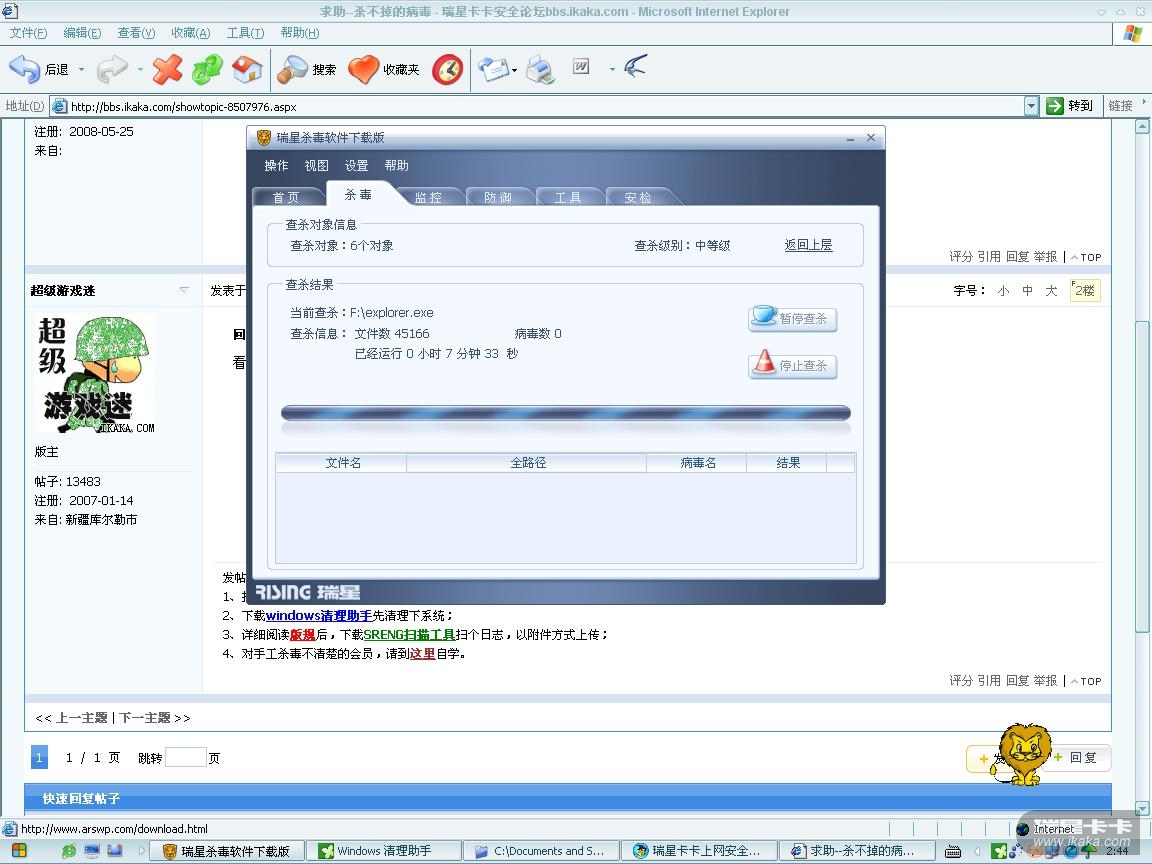Pause scan with 暂停查杀 button
This screenshot has width=1152, height=864.
point(792,318)
